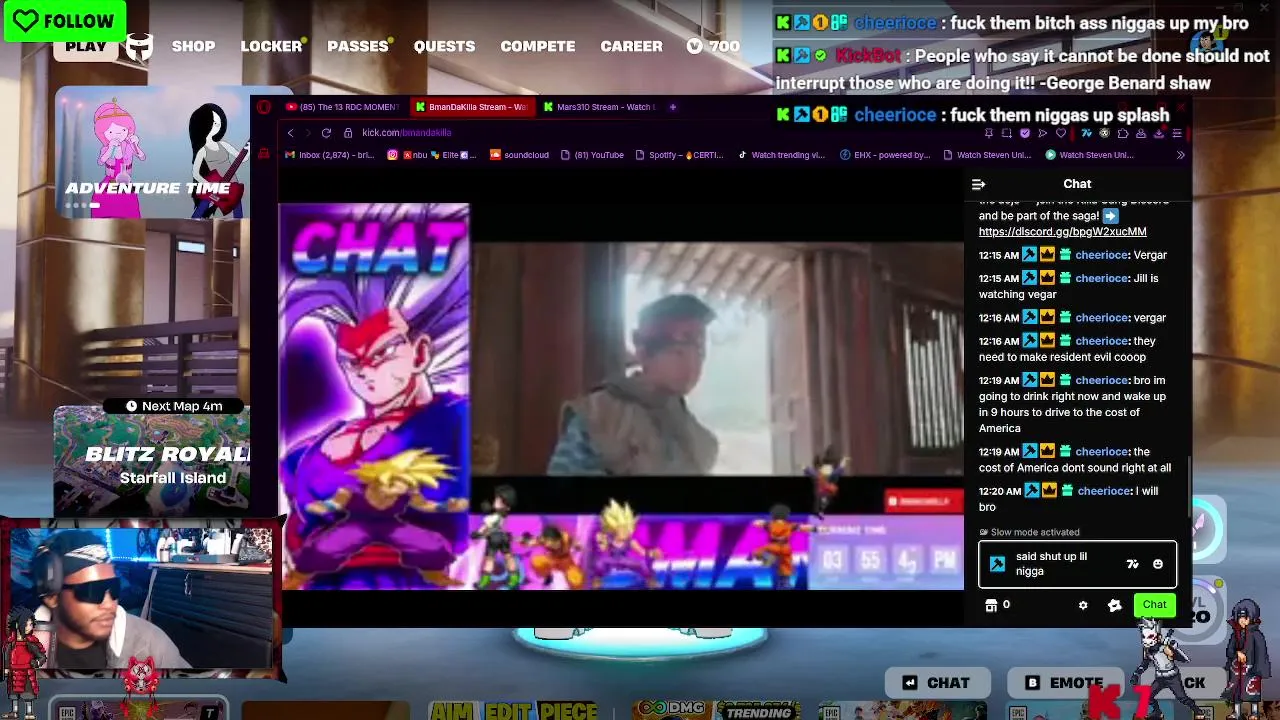Open the chat settings gear
Image resolution: width=1280 pixels, height=720 pixels.
coord(1083,605)
